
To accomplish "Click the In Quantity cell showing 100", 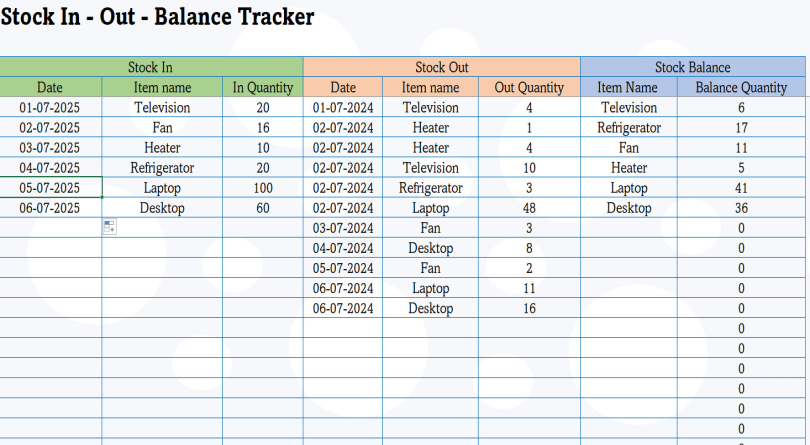I will click(x=262, y=188).
